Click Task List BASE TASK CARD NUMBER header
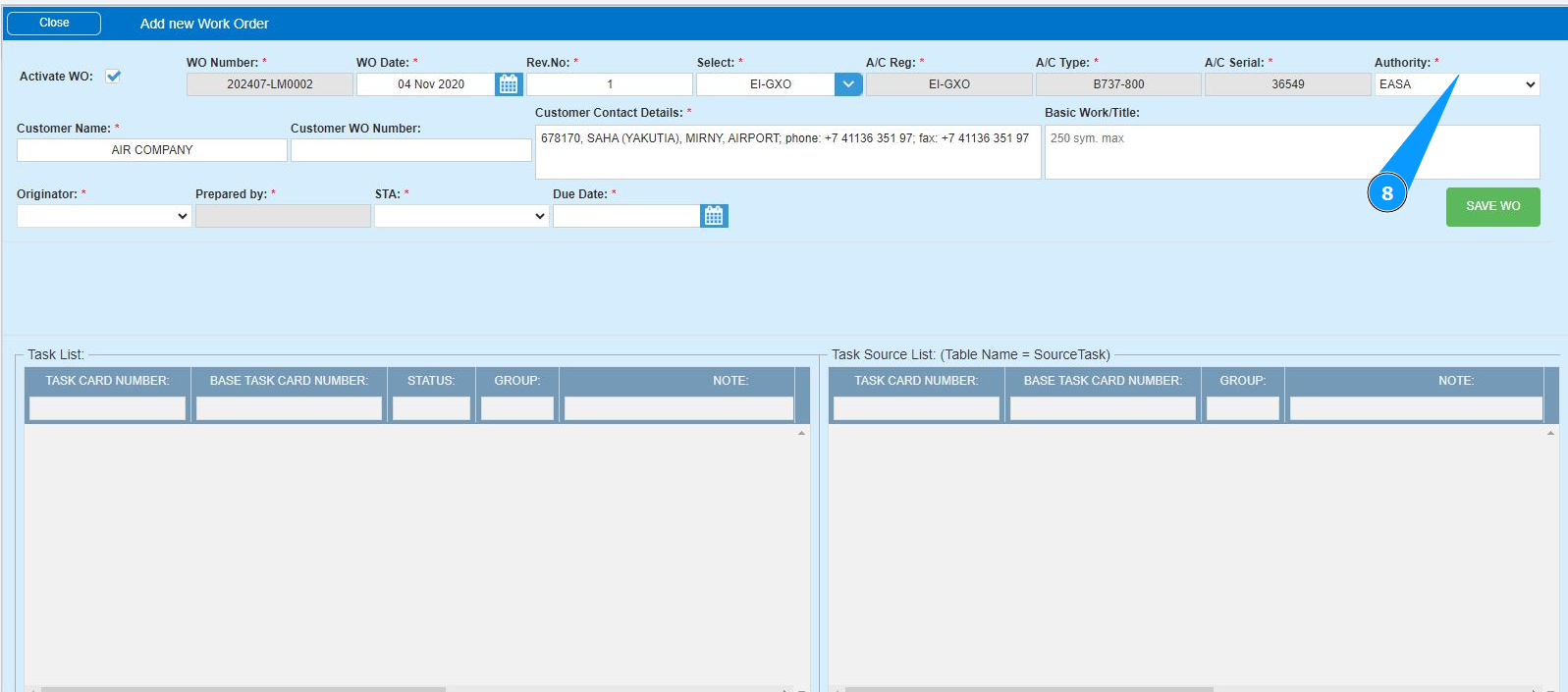 (x=289, y=381)
